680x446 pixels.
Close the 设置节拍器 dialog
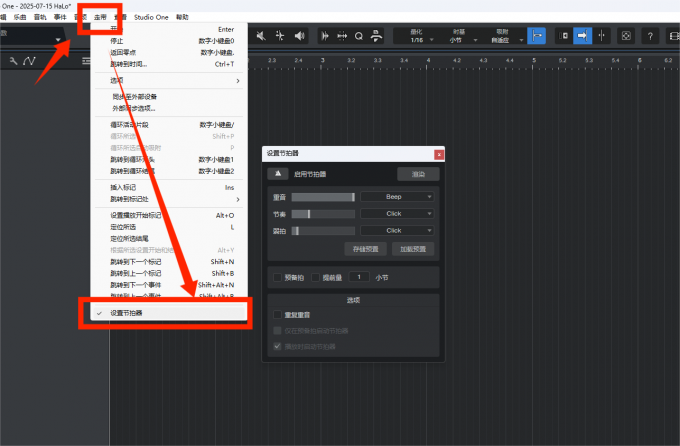pyautogui.click(x=439, y=154)
